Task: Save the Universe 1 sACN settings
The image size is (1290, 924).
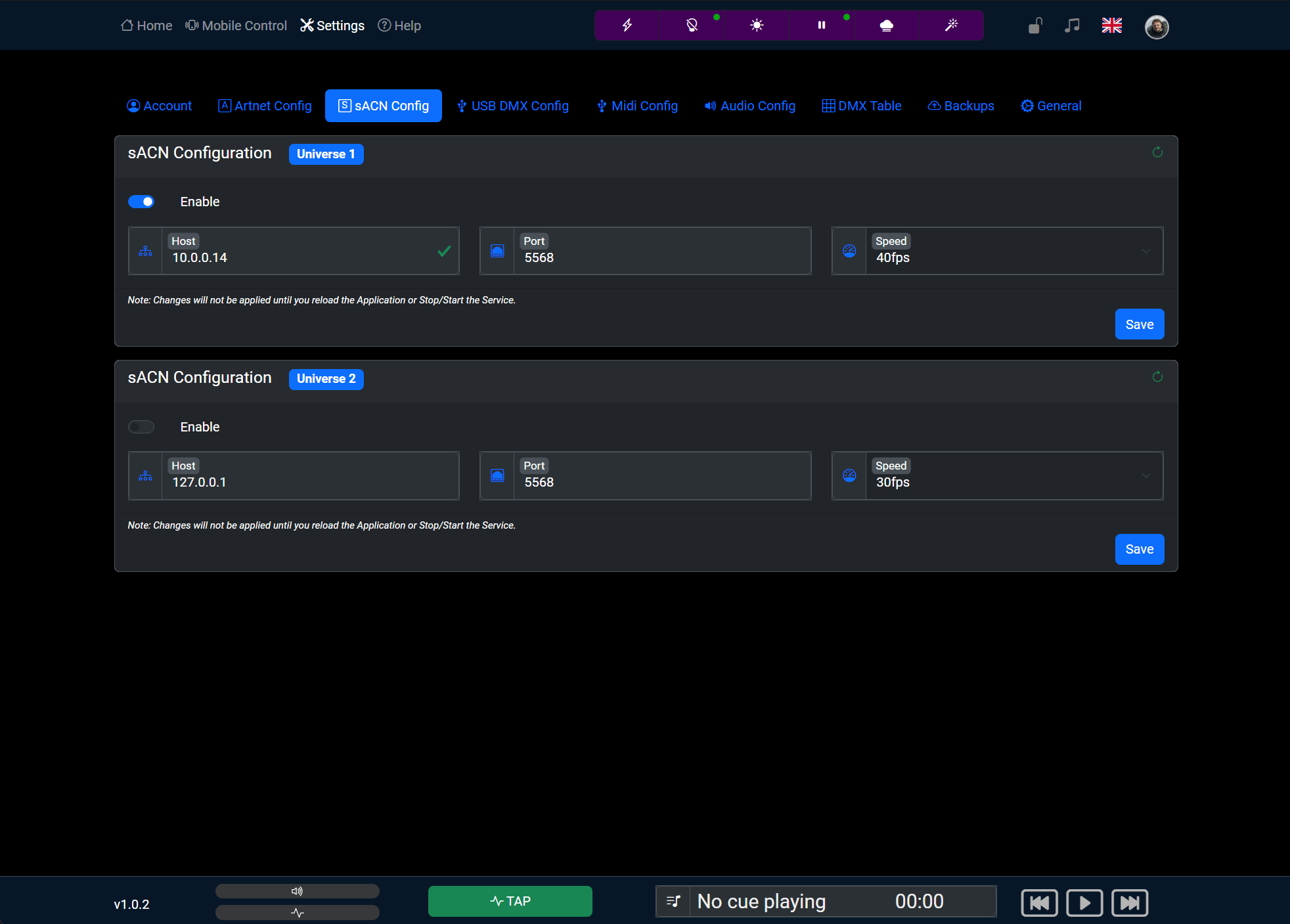Action: (x=1139, y=324)
